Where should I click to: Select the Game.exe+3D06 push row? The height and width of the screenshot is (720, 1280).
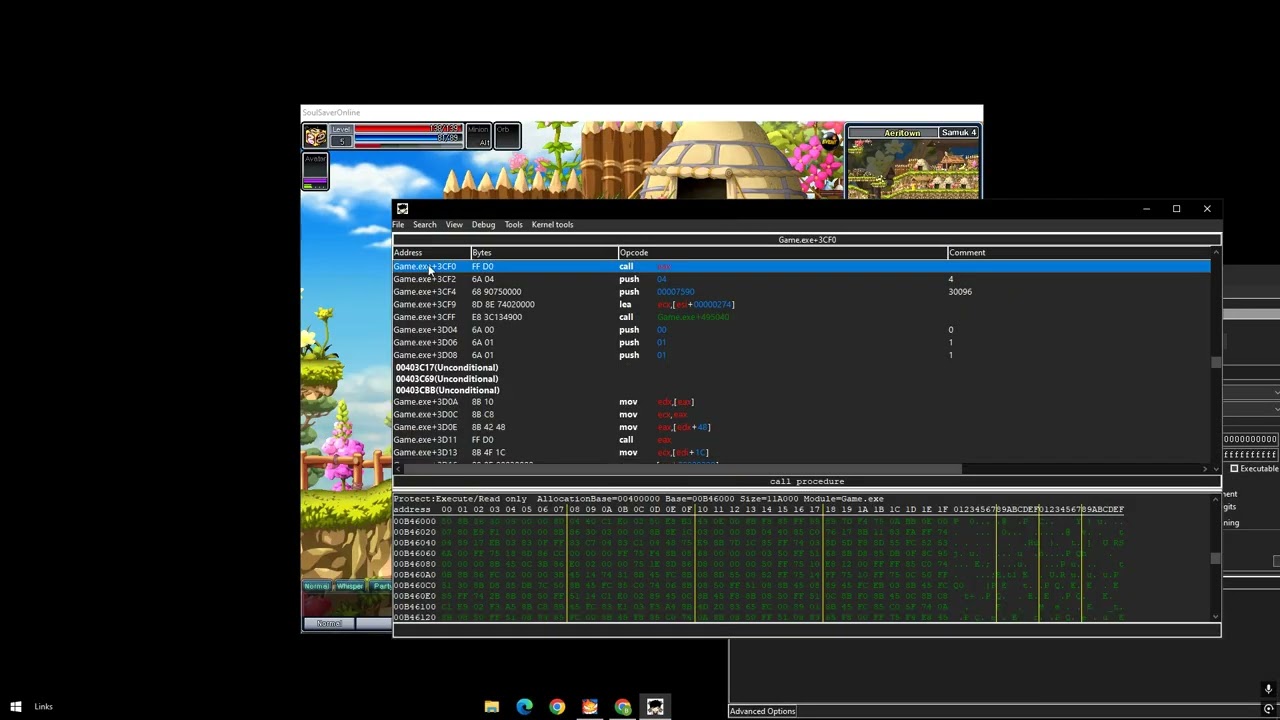(x=801, y=343)
